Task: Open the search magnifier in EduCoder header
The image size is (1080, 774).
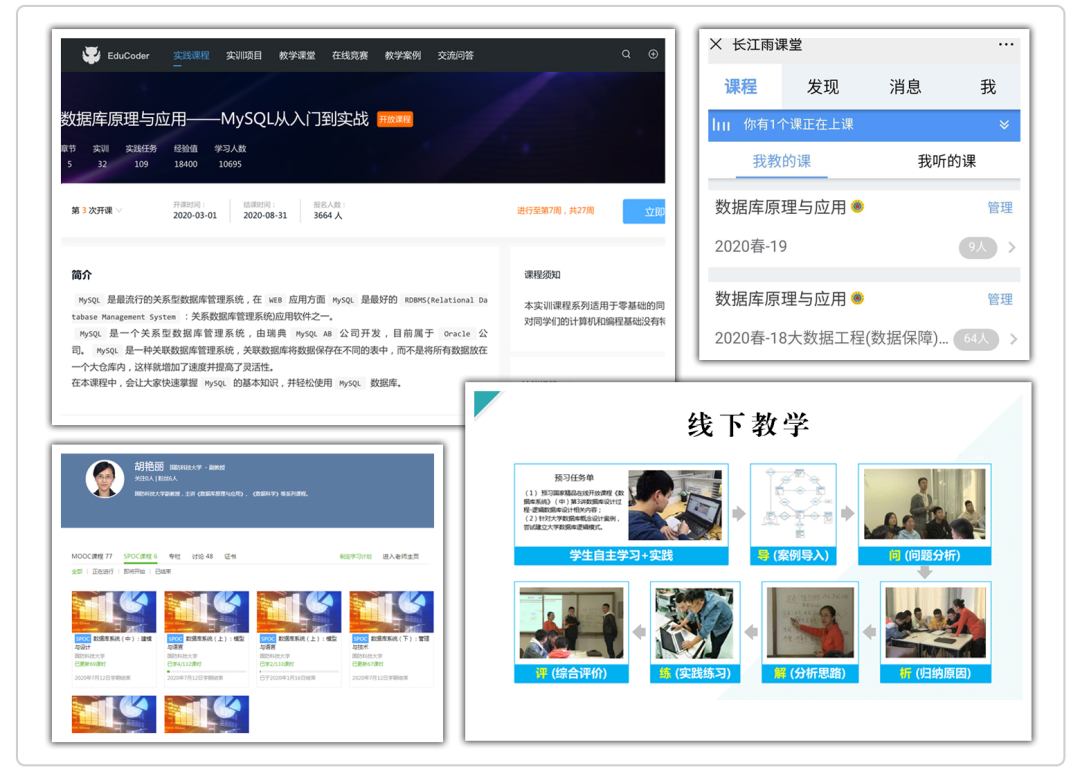Action: [626, 54]
